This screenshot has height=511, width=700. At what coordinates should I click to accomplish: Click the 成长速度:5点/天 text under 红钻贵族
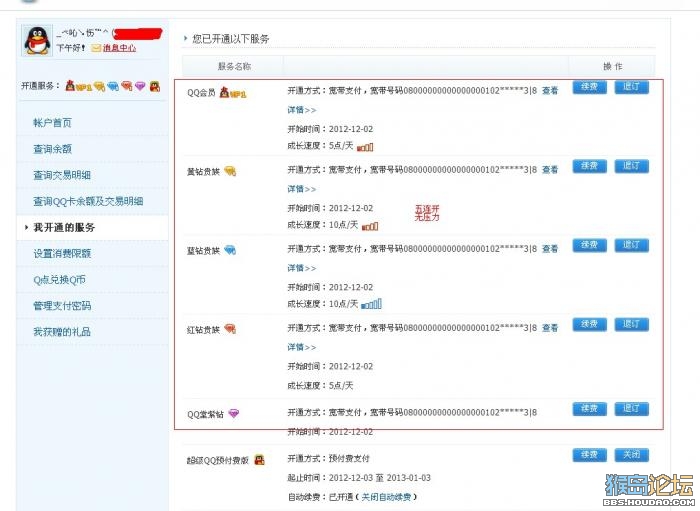(320, 386)
